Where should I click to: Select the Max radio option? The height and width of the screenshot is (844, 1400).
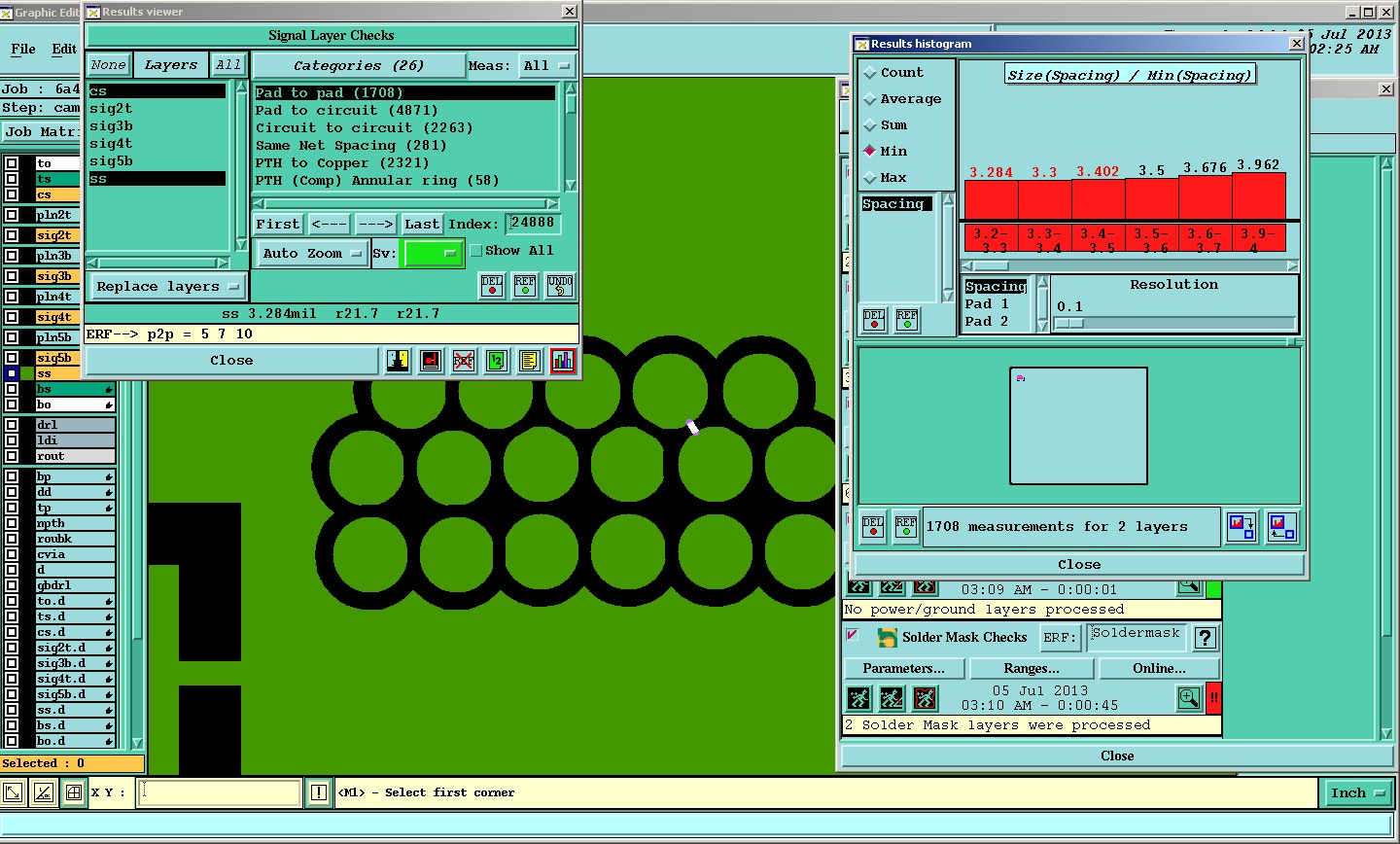[x=870, y=177]
